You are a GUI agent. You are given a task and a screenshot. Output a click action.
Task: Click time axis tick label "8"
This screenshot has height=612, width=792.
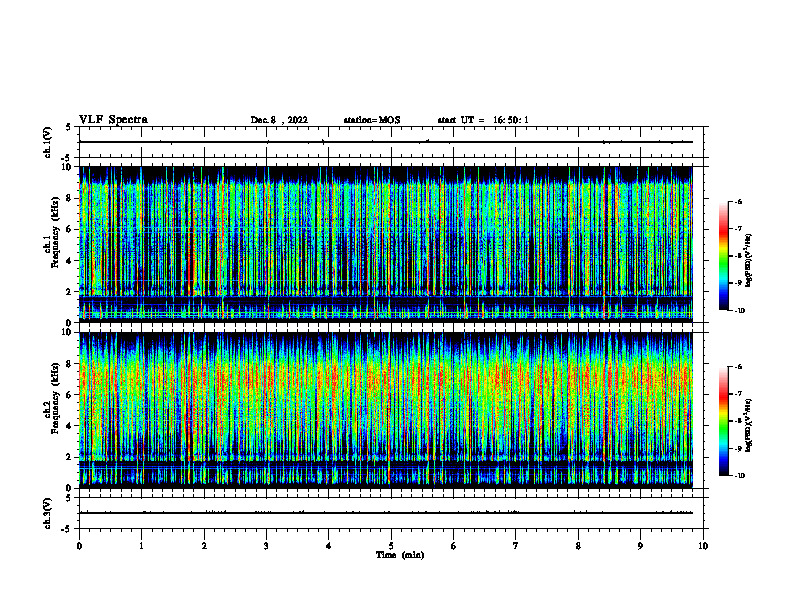[x=578, y=546]
